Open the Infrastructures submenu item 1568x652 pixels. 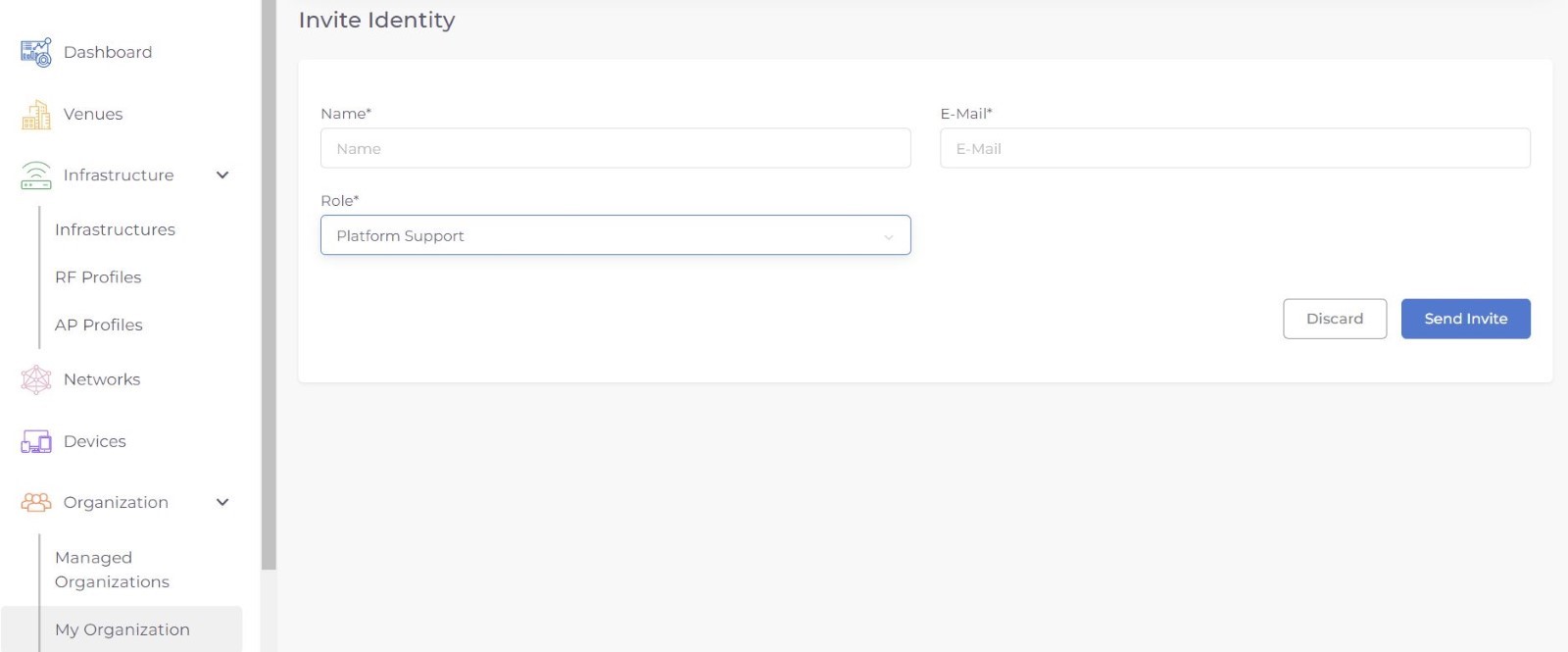[x=115, y=229]
